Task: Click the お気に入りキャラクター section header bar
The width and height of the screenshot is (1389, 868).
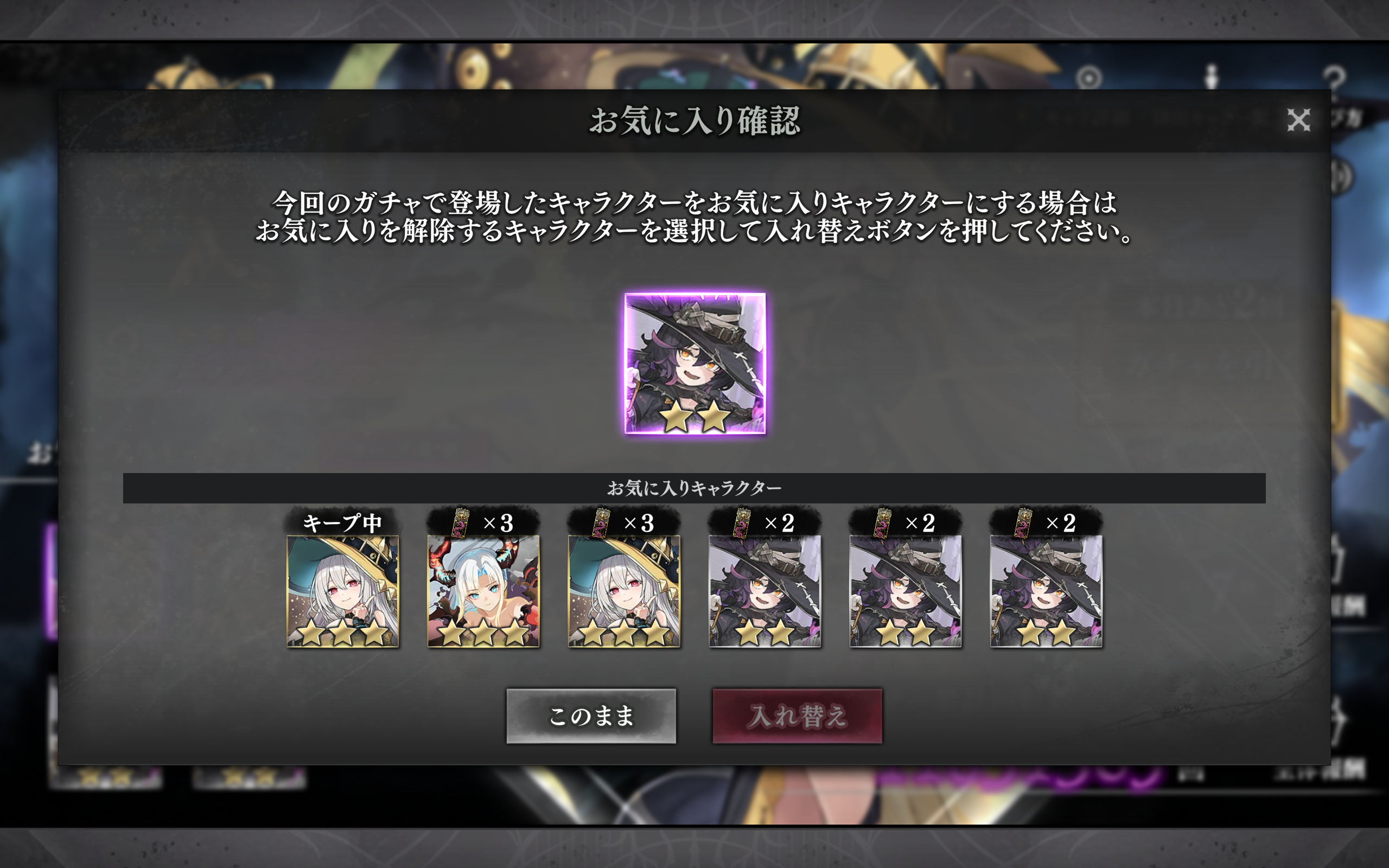Action: [694, 488]
